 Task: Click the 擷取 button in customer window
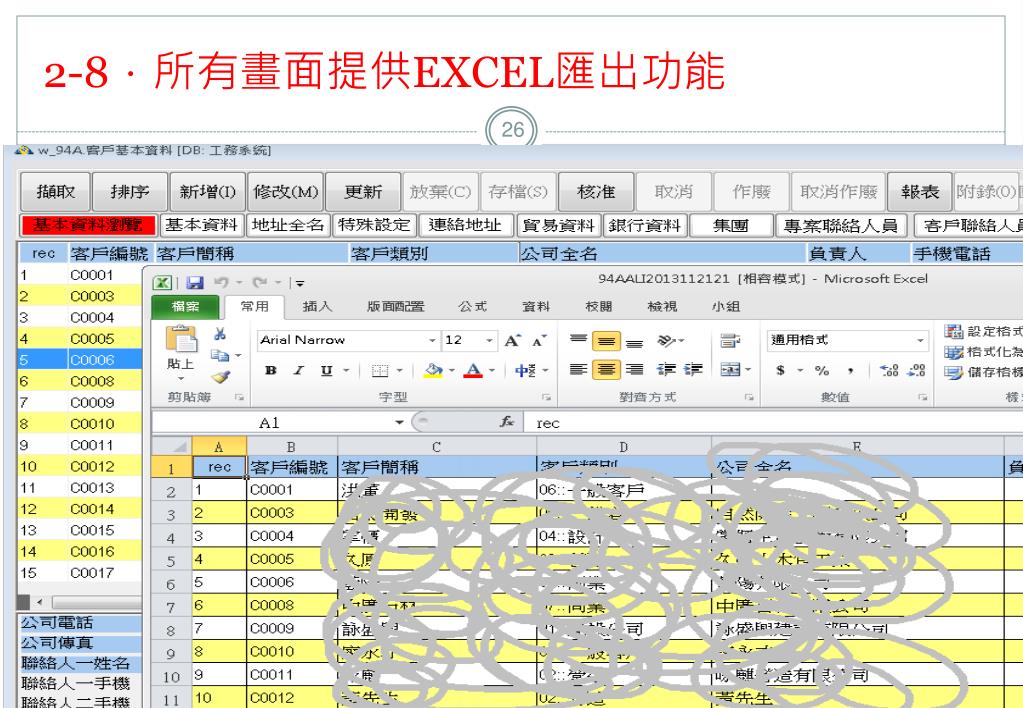(x=56, y=192)
